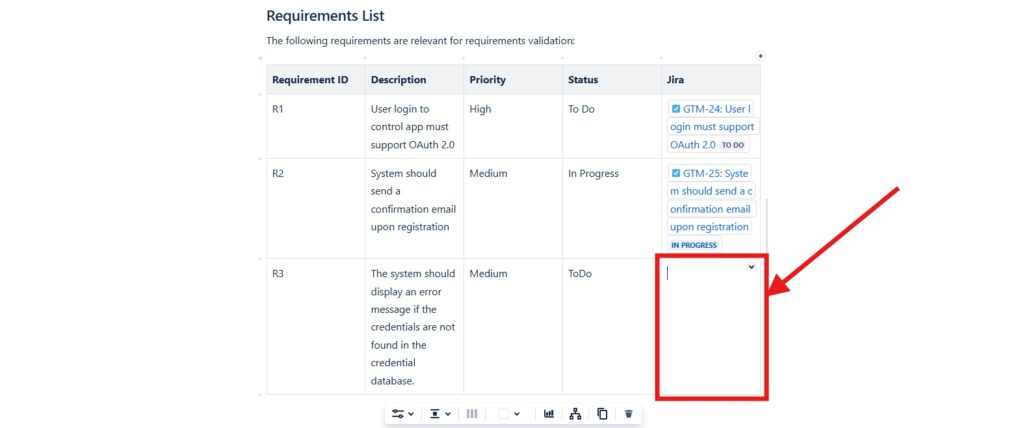The image size is (1024, 428).
Task: Copy the table with copy icon
Action: (x=602, y=413)
